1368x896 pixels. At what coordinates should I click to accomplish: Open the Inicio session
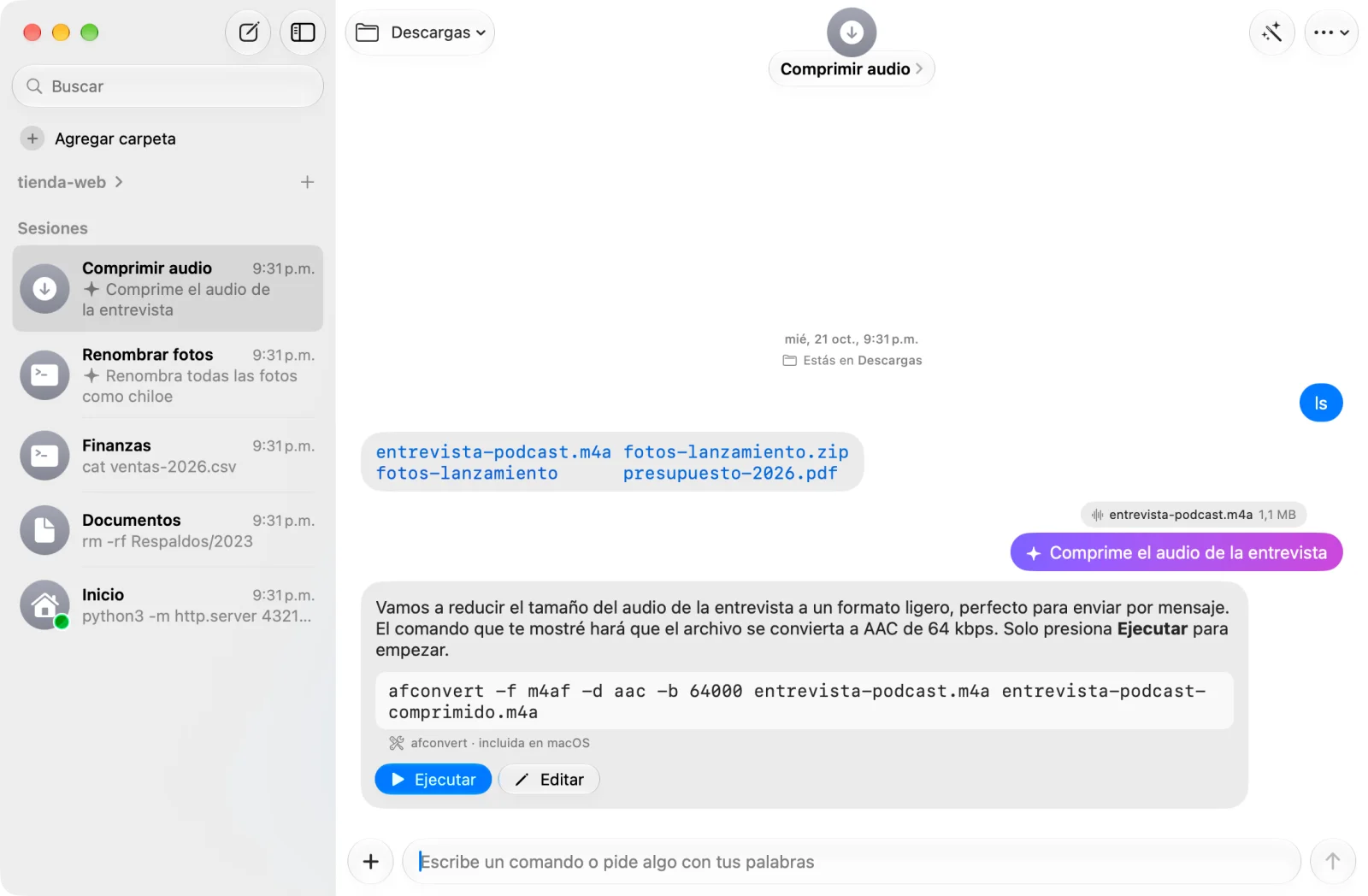click(168, 604)
